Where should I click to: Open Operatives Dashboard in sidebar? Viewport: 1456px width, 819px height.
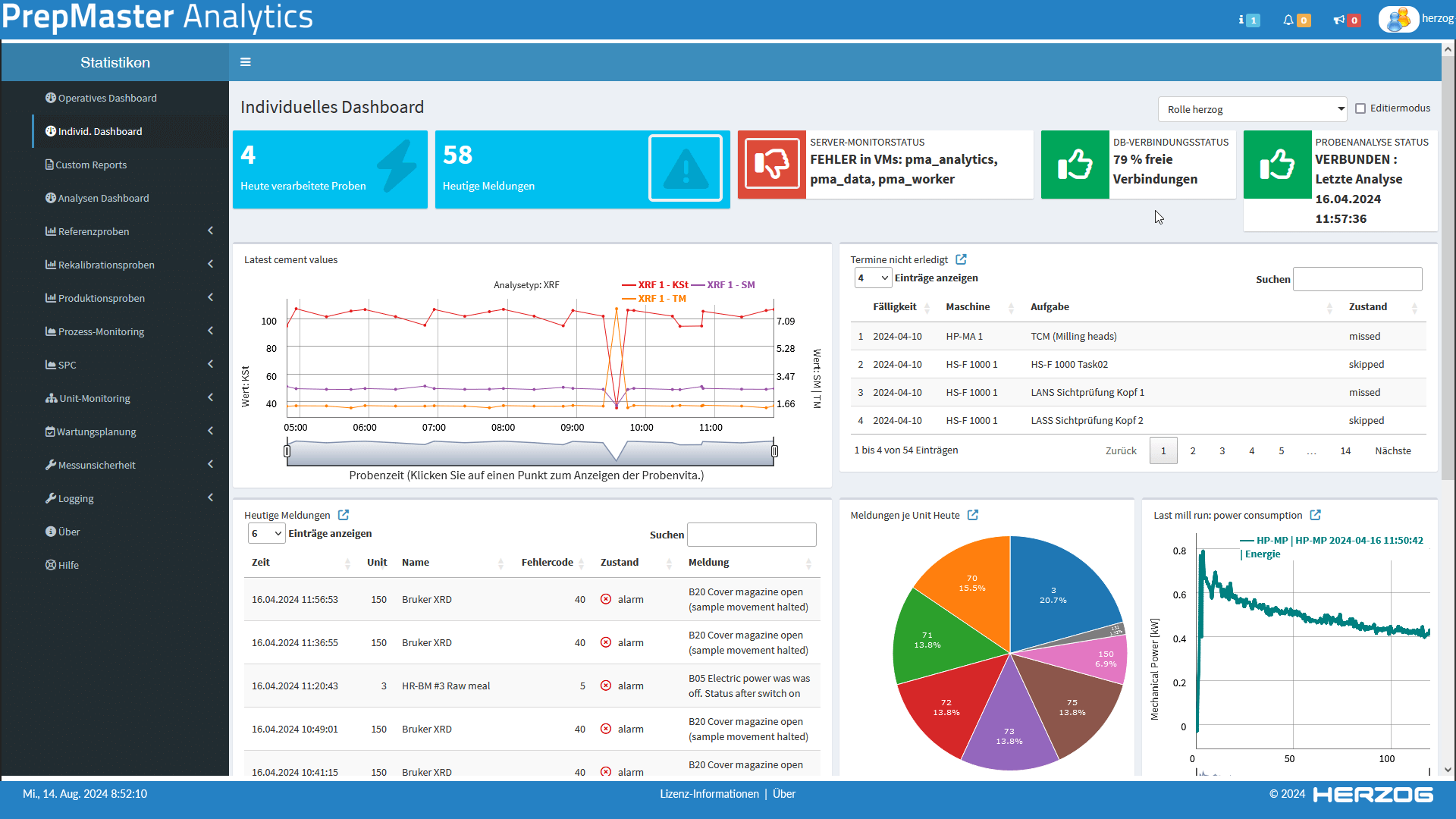[101, 98]
